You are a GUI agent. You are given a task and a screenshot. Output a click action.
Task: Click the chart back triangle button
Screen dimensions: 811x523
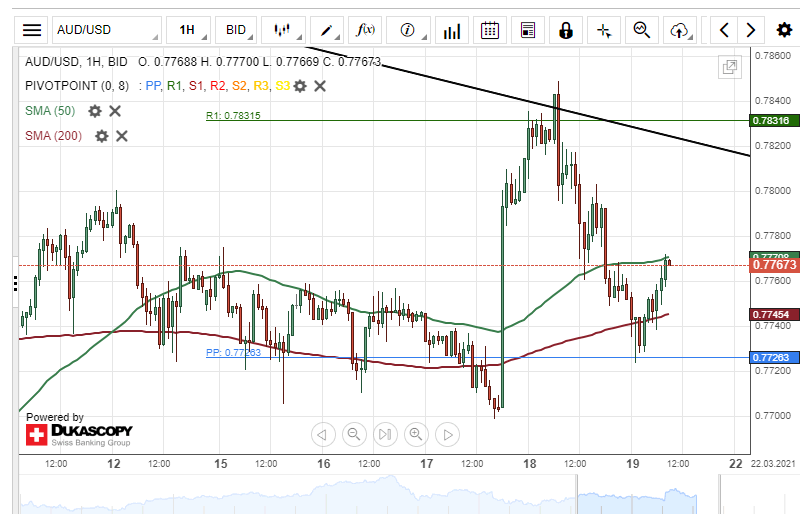click(x=323, y=434)
